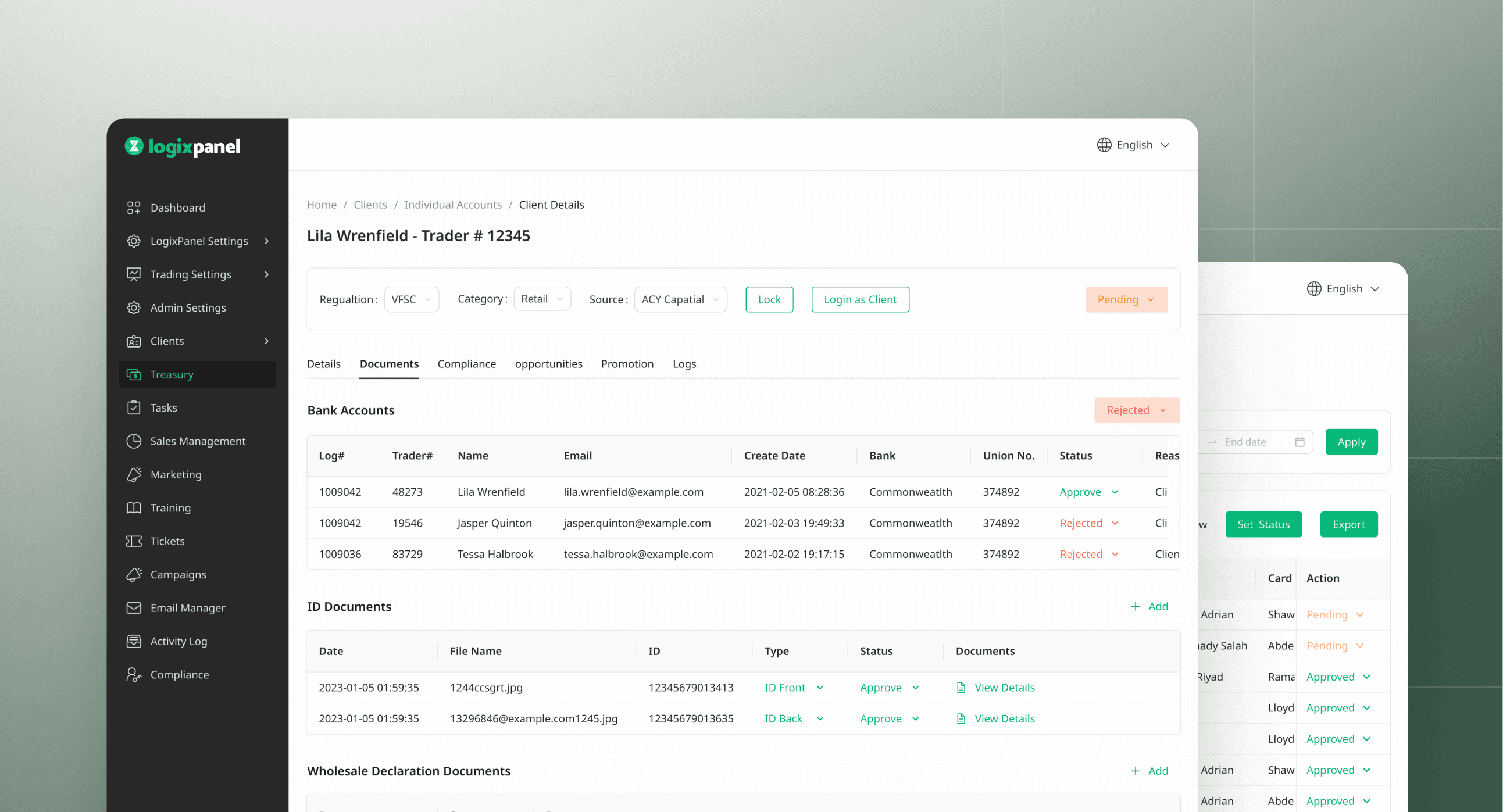Click the globe language icon in header
Screen dimensions: 1503x812
point(1104,145)
